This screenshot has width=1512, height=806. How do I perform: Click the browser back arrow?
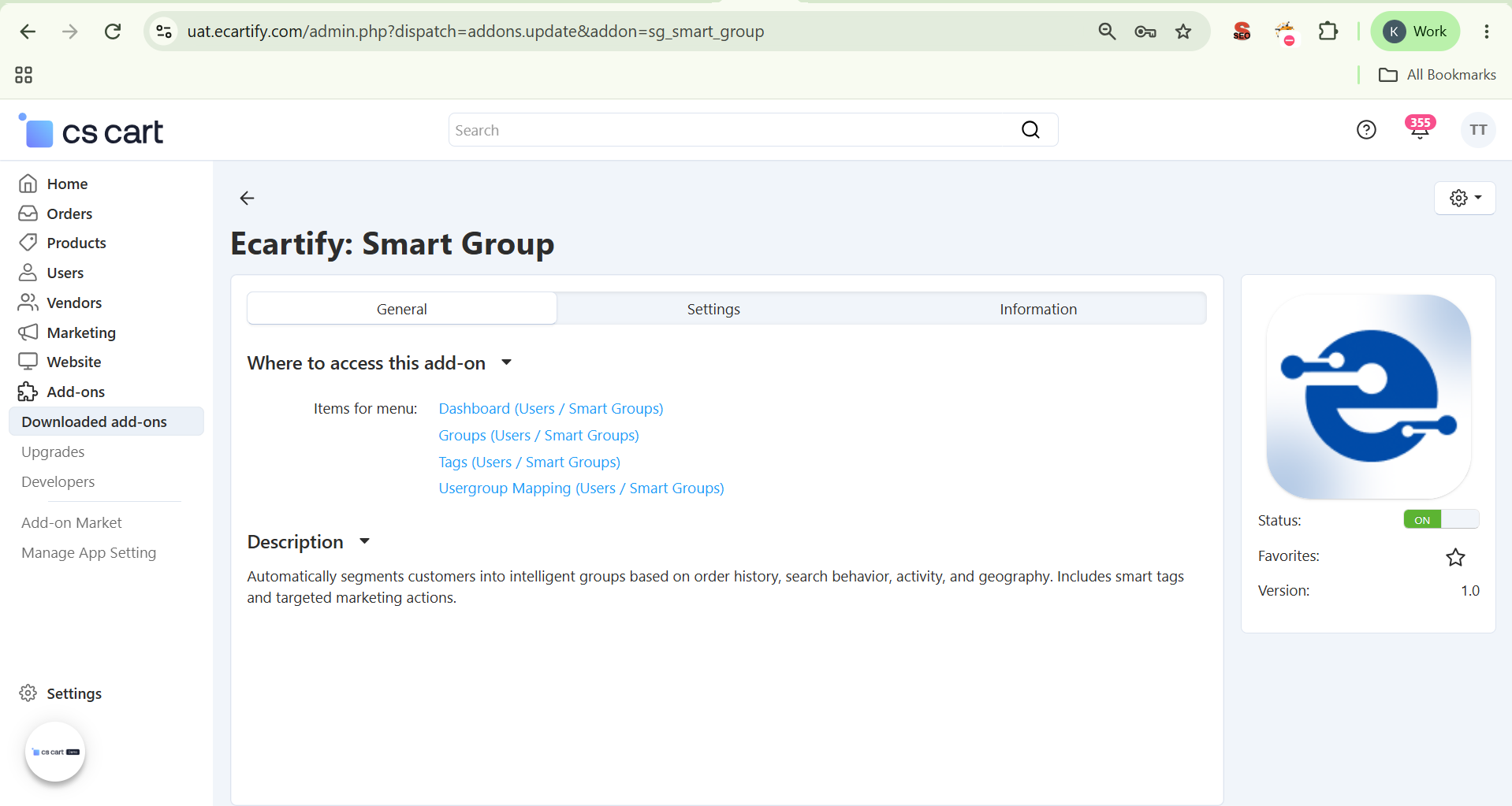28,32
